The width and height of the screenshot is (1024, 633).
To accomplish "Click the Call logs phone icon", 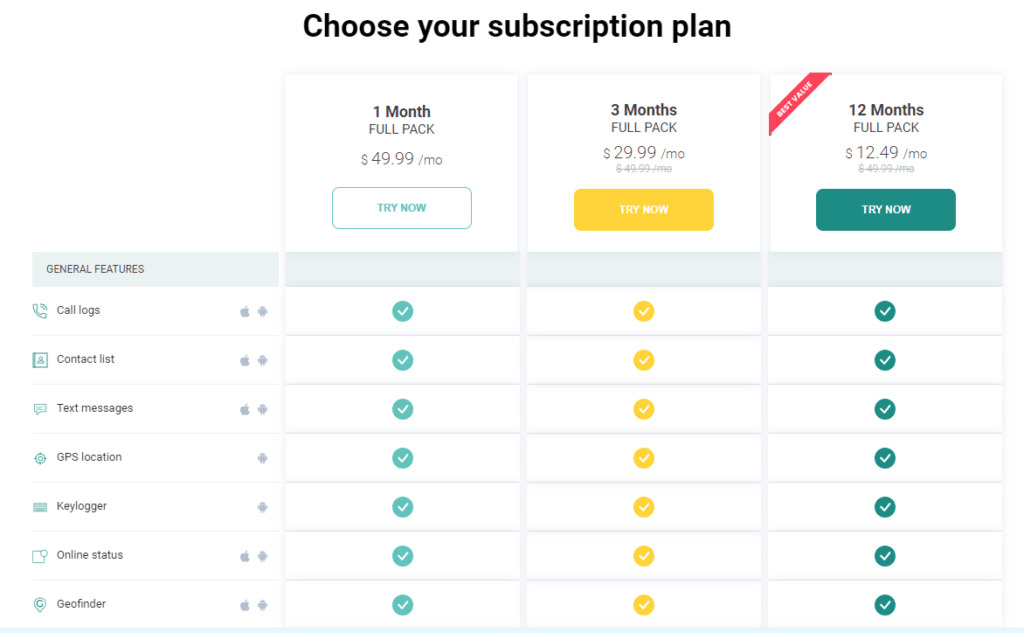I will pos(38,310).
